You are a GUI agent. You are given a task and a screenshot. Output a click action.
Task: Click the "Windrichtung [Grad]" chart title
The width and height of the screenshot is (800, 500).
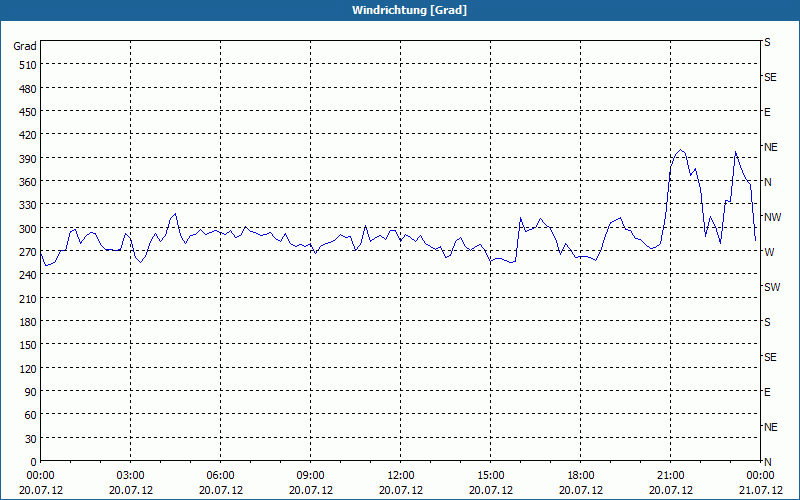[x=409, y=10]
